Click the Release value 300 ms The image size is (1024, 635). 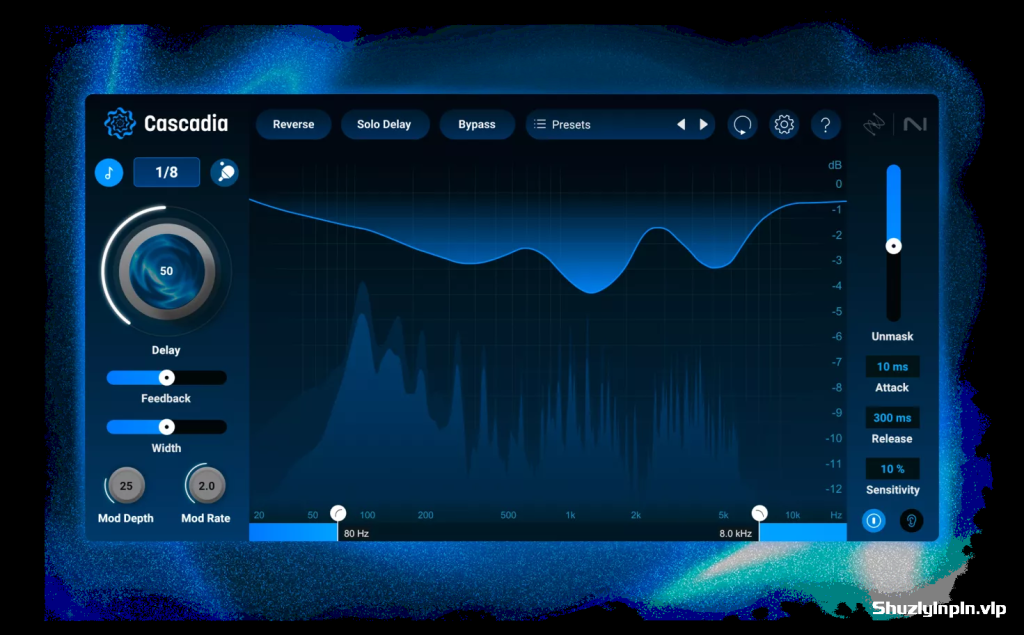pos(892,417)
